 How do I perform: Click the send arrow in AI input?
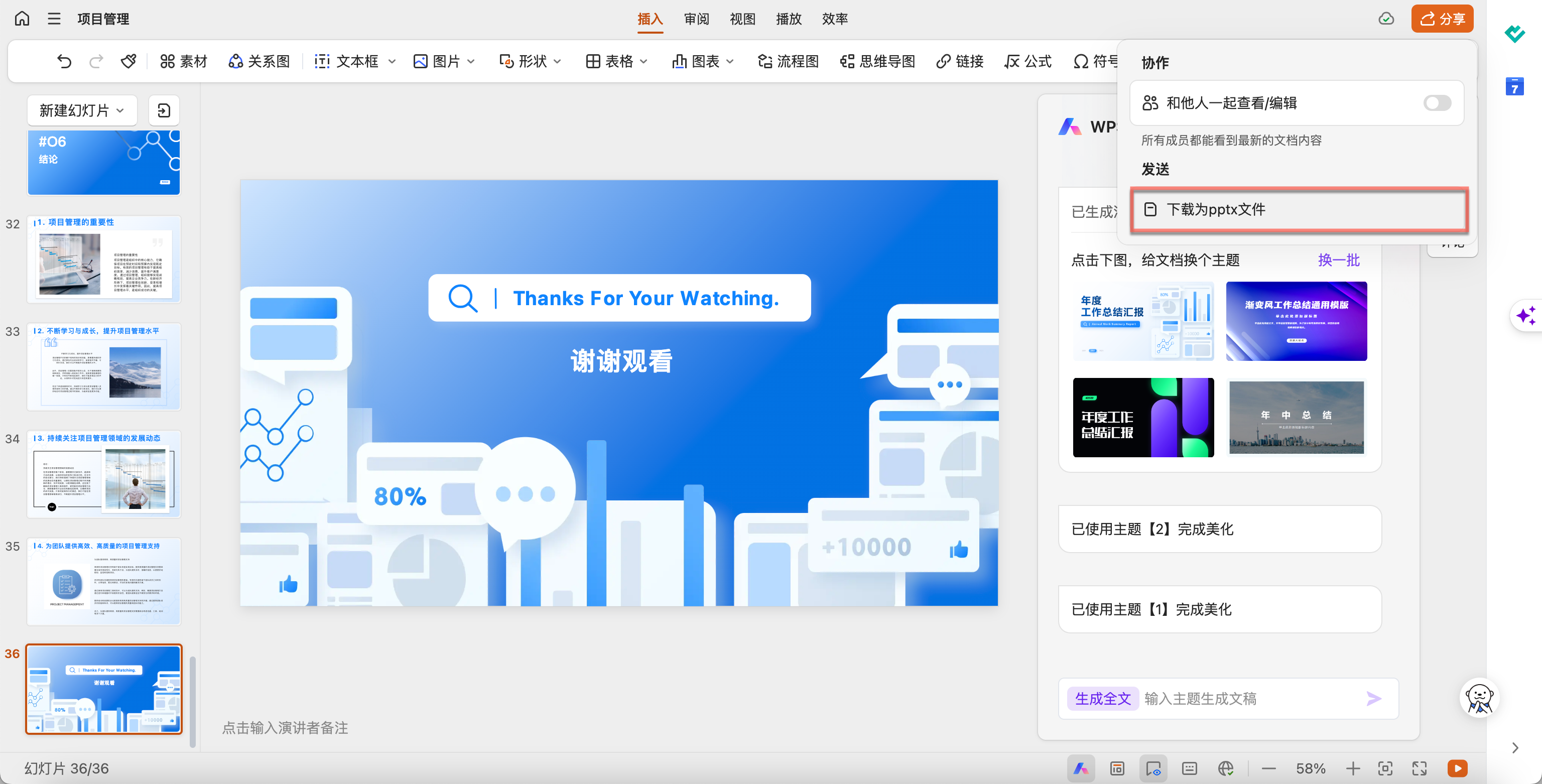point(1374,698)
